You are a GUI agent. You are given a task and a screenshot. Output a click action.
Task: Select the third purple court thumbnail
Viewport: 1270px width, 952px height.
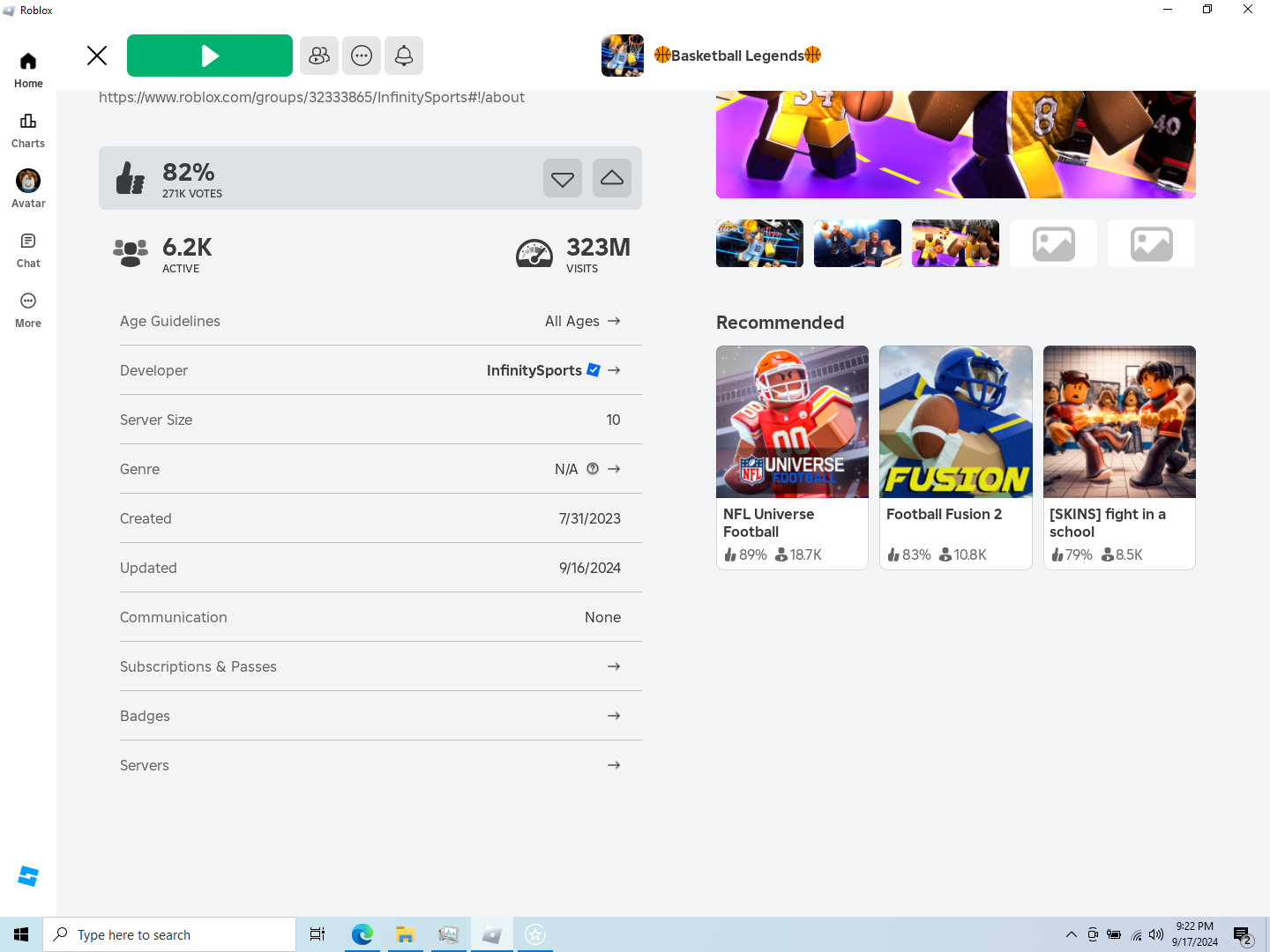(955, 243)
